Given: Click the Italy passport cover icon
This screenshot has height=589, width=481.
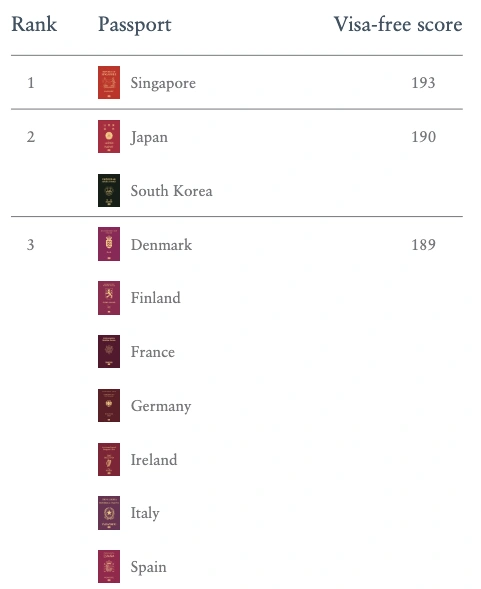Looking at the screenshot, I should tap(109, 513).
